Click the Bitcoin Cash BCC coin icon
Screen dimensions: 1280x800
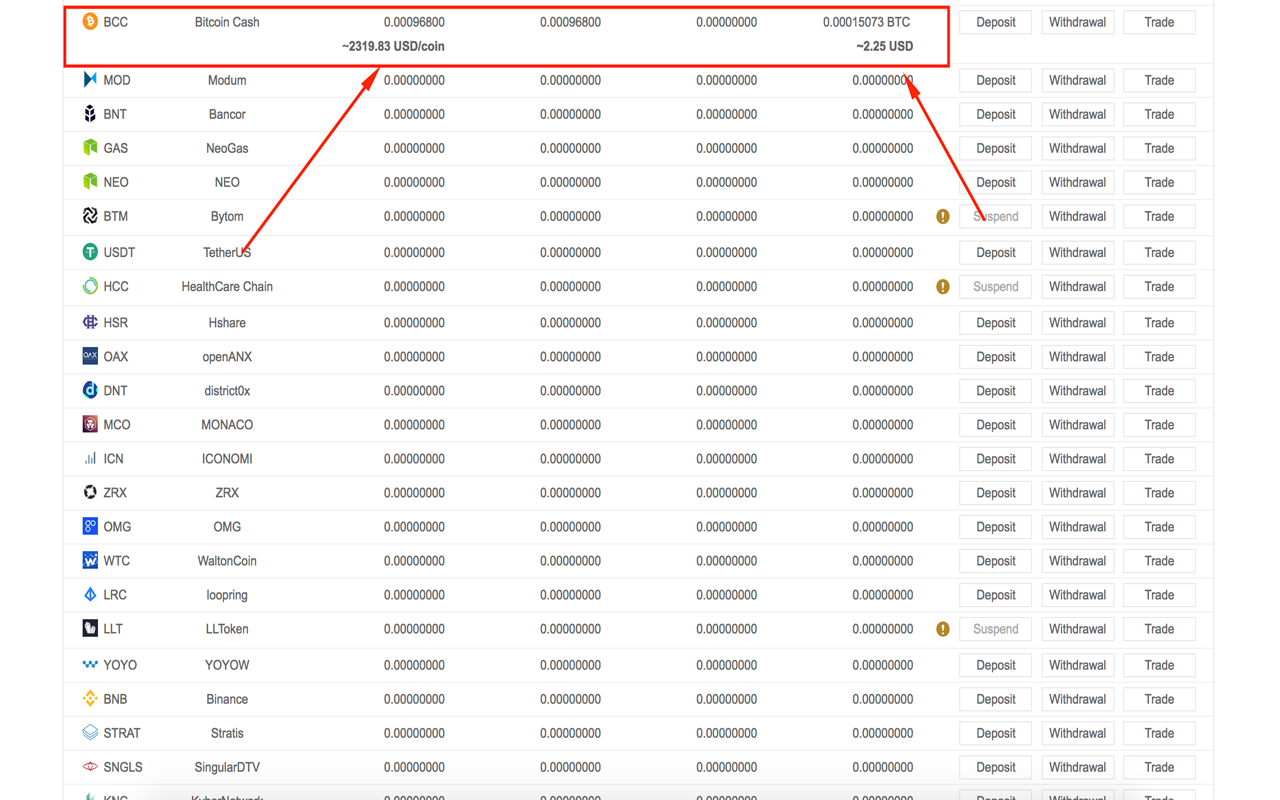90,21
